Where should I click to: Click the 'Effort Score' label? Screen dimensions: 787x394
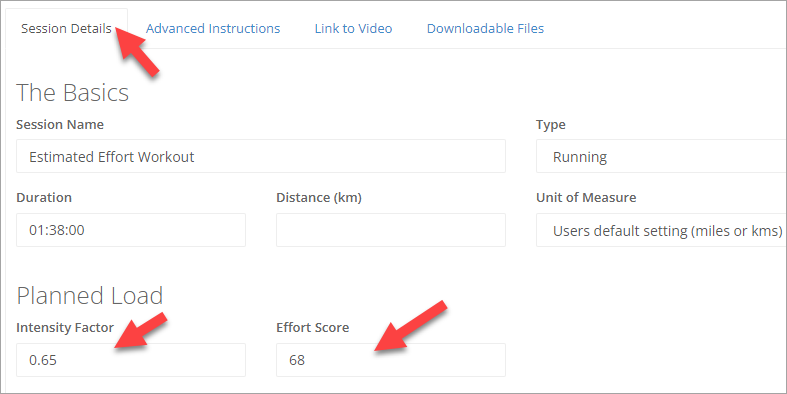click(x=313, y=327)
